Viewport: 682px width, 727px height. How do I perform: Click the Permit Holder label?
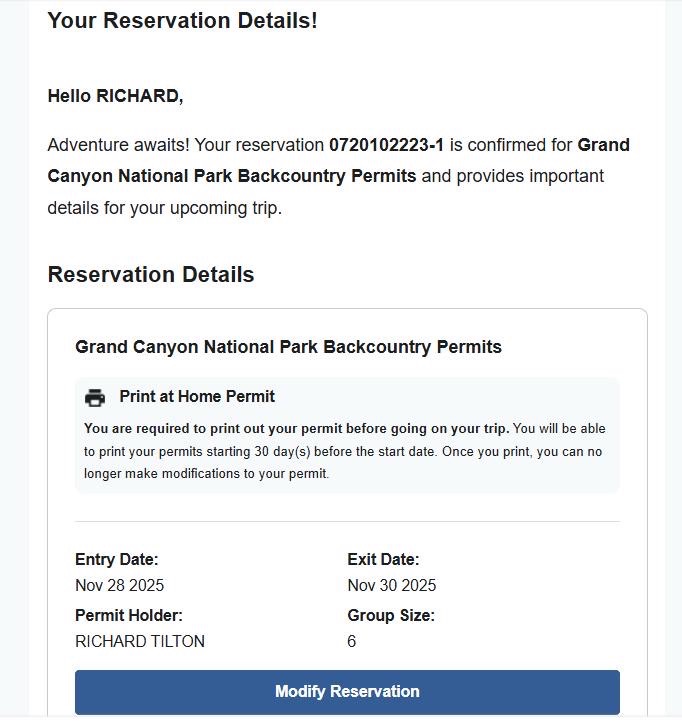(x=128, y=615)
